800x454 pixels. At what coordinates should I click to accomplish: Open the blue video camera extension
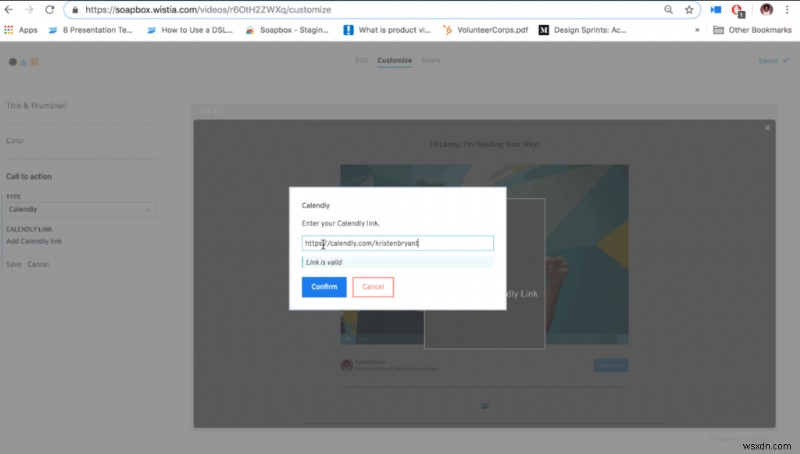point(716,10)
